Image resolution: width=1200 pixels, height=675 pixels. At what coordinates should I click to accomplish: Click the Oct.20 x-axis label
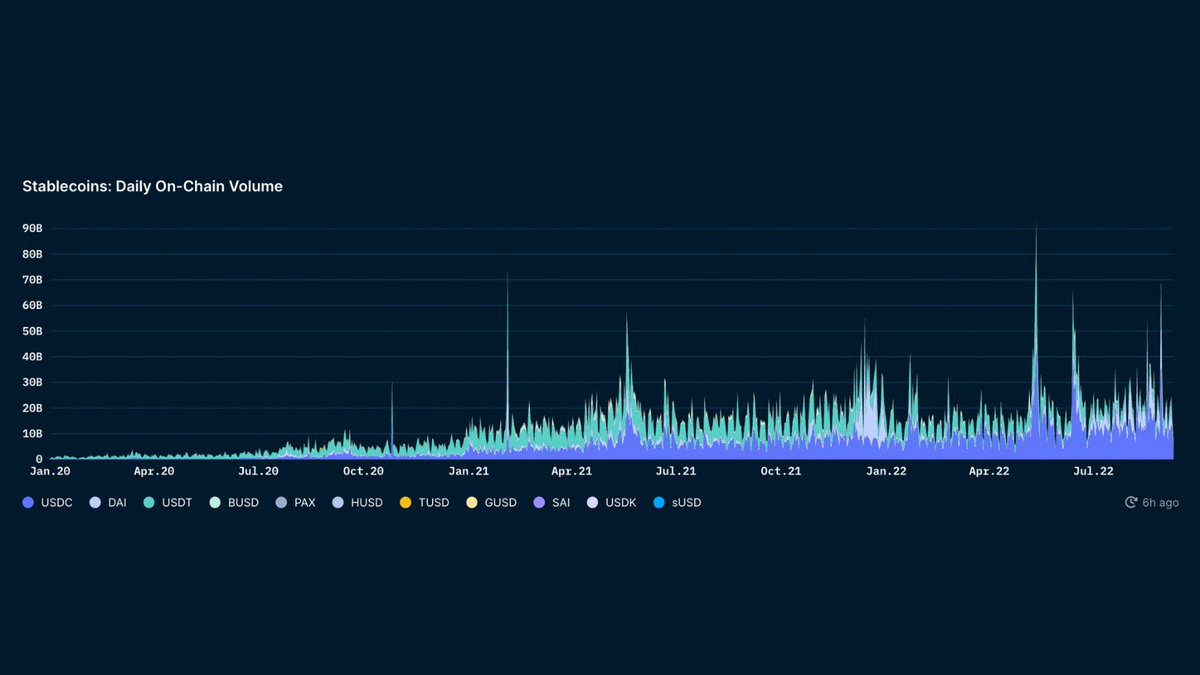pyautogui.click(x=363, y=470)
